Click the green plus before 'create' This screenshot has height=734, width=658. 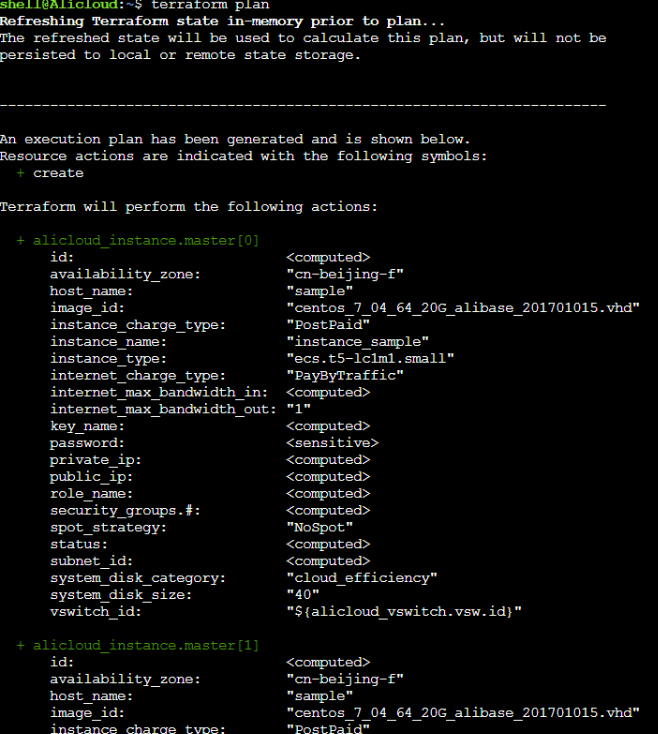point(20,173)
